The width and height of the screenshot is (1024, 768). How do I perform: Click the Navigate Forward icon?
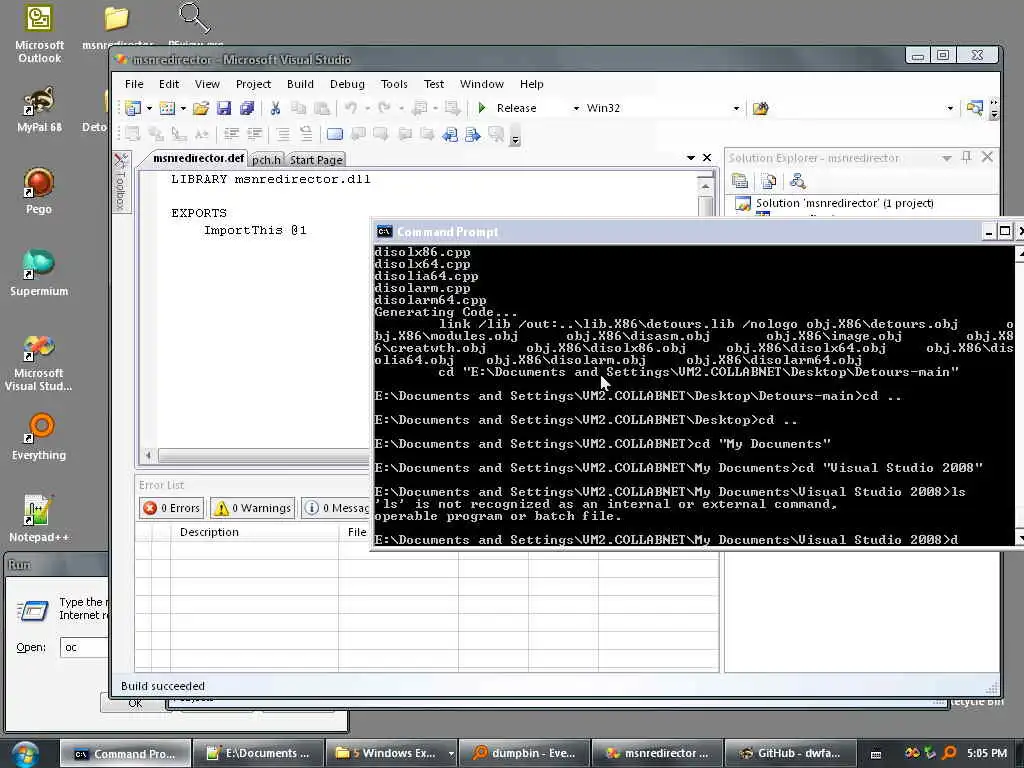click(x=451, y=108)
